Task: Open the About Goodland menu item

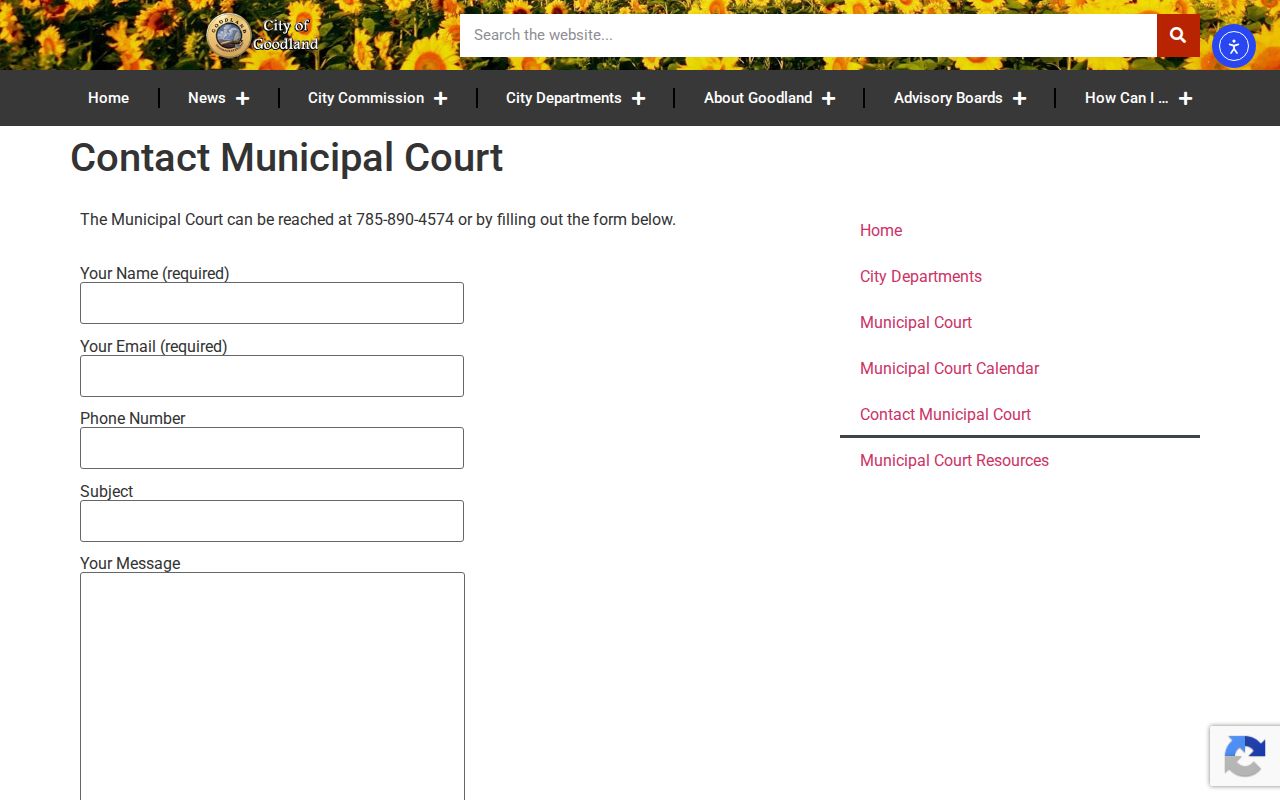Action: coord(758,98)
